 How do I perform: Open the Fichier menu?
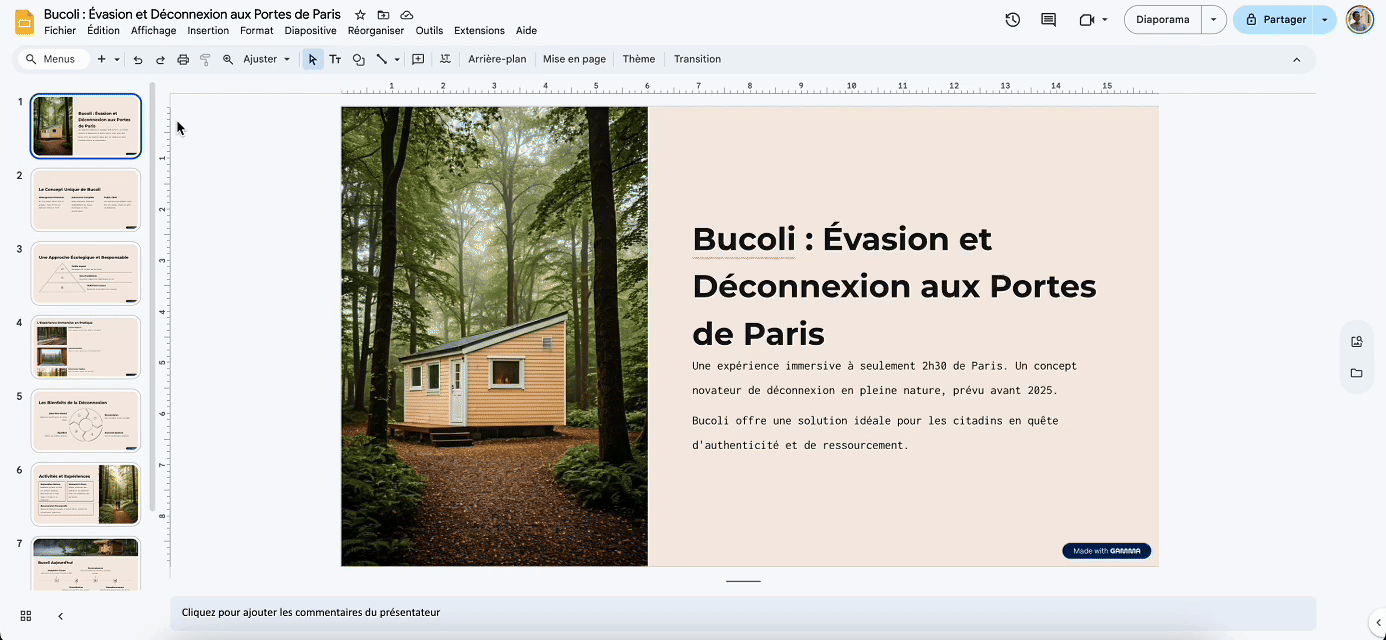60,31
